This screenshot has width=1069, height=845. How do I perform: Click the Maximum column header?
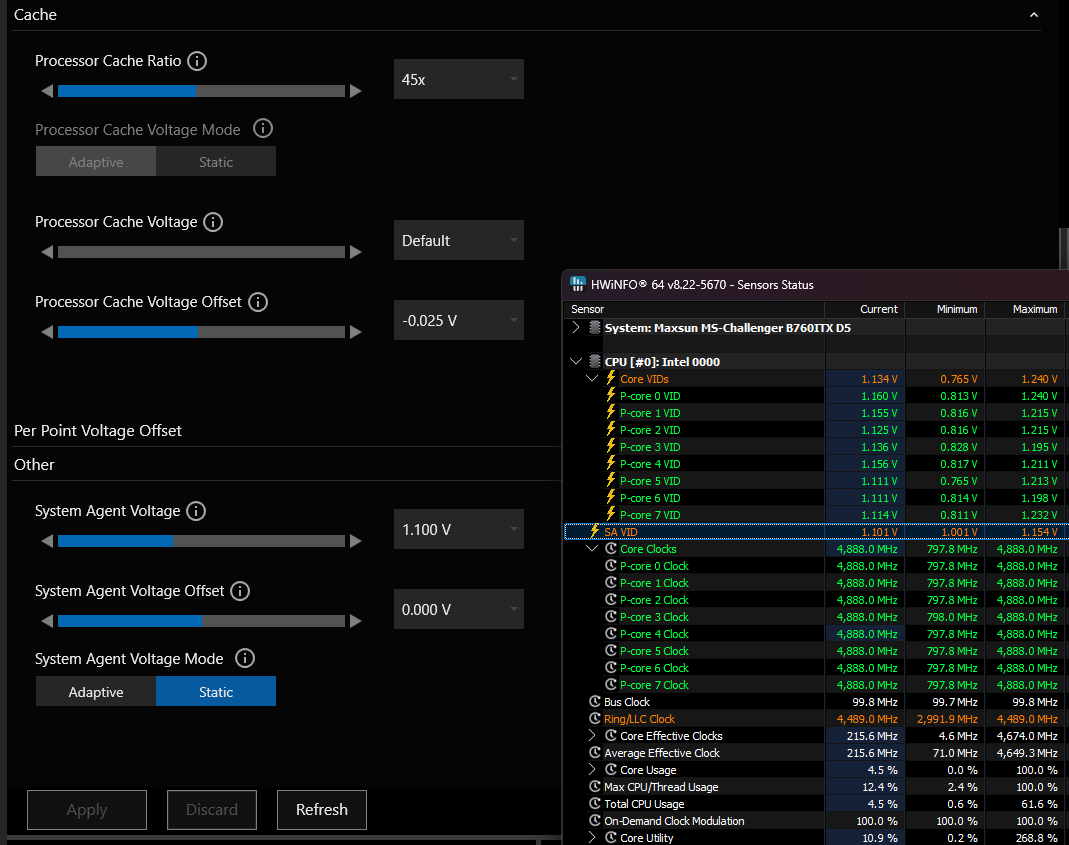[1027, 310]
